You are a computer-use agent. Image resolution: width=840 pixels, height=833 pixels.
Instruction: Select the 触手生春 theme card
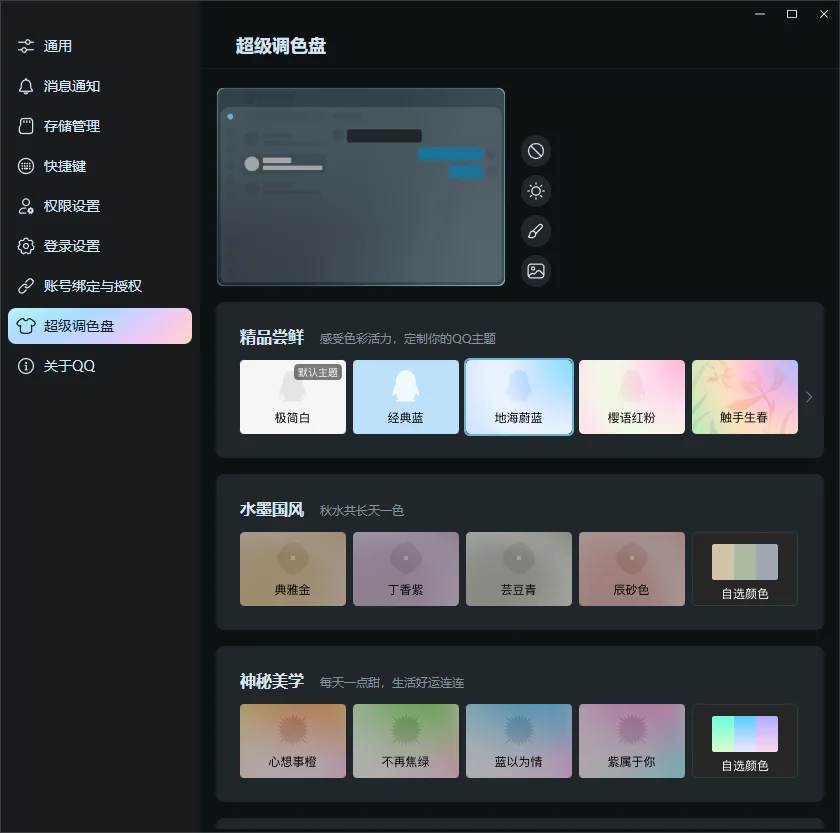tap(745, 397)
